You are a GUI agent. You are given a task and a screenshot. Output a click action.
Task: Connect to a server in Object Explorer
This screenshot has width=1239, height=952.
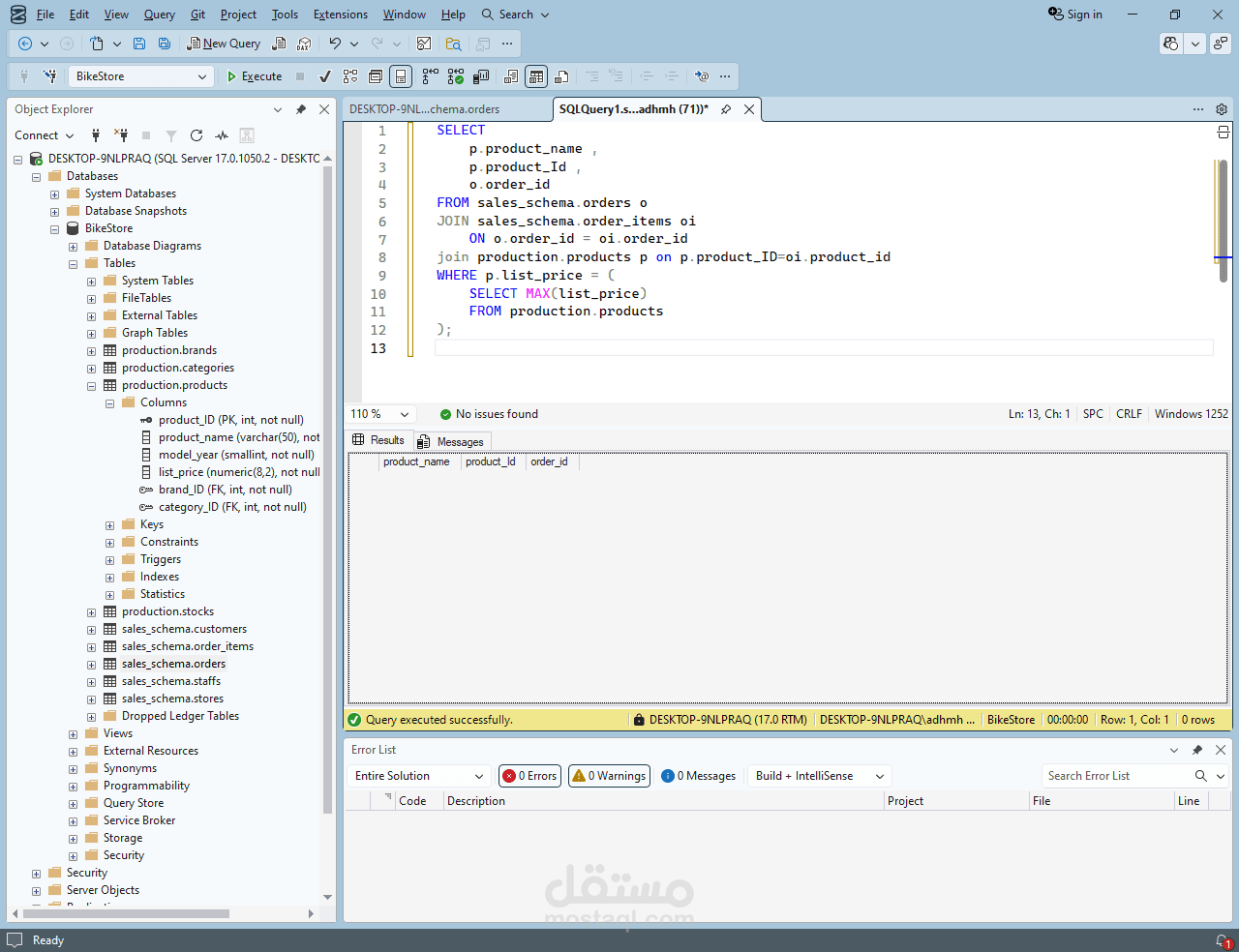tap(36, 135)
